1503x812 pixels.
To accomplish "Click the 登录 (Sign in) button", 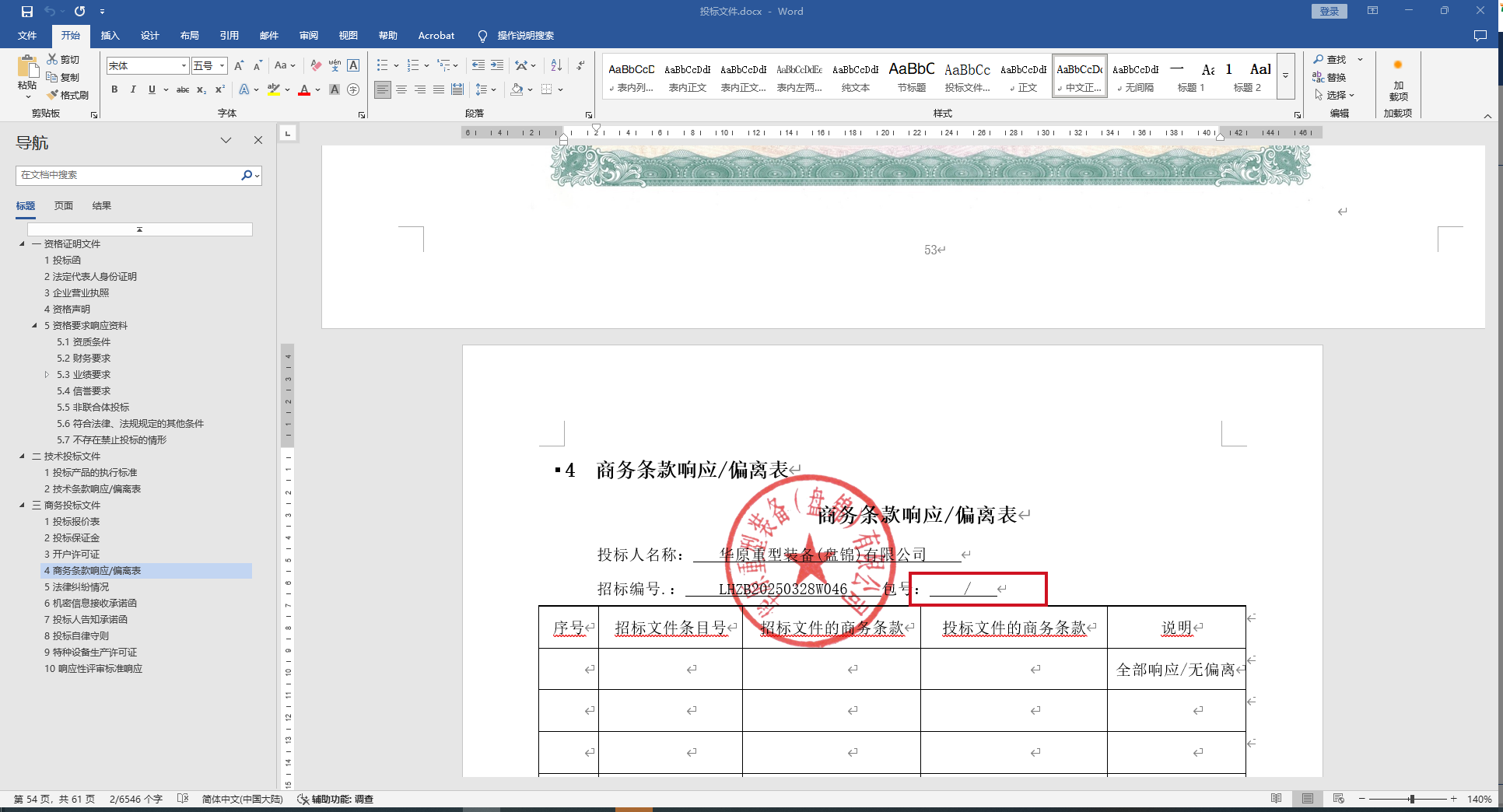I will pyautogui.click(x=1330, y=11).
